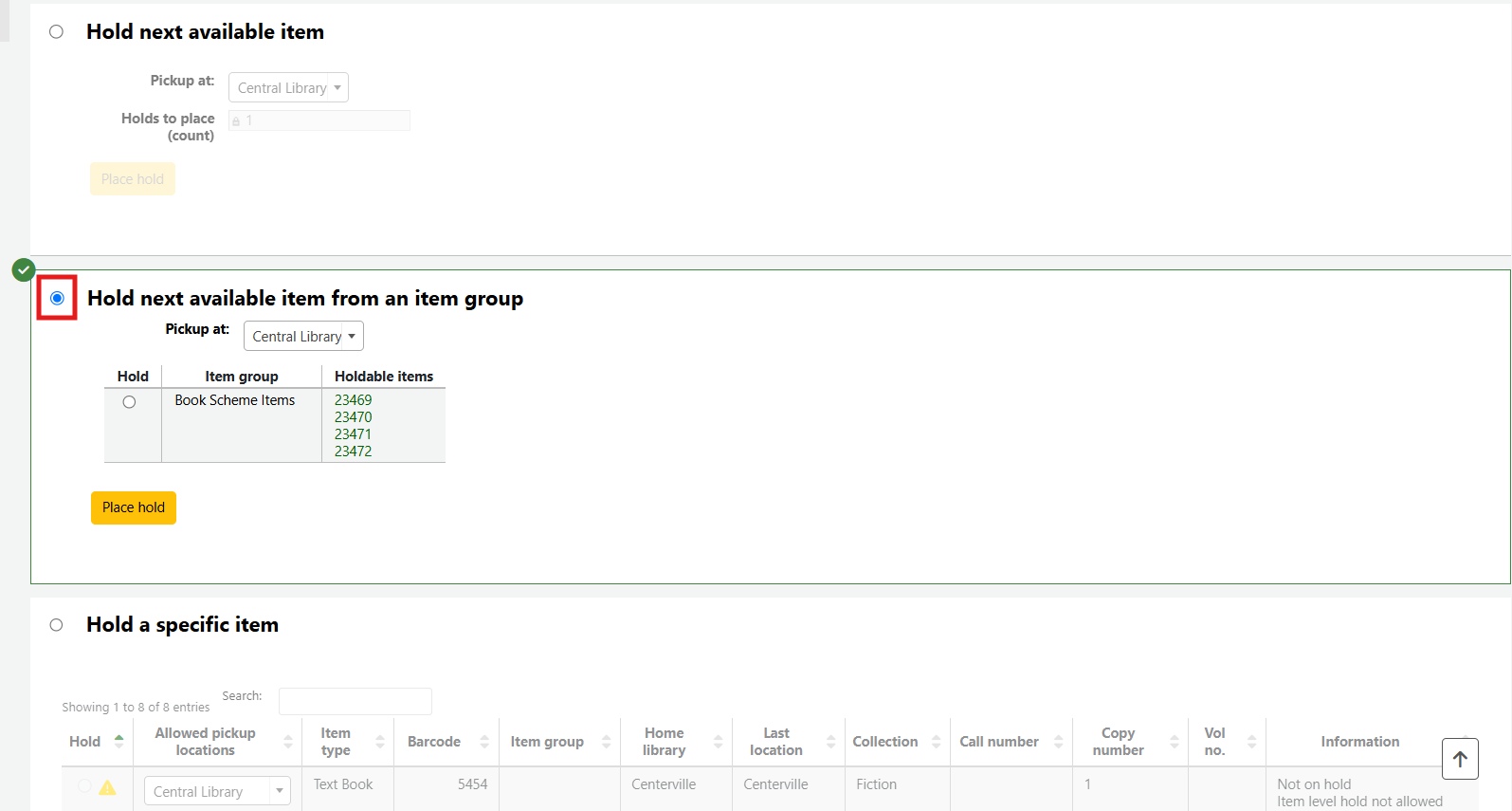Image resolution: width=1512 pixels, height=811 pixels.
Task: Sort the table by Vol no.
Action: point(1227,742)
